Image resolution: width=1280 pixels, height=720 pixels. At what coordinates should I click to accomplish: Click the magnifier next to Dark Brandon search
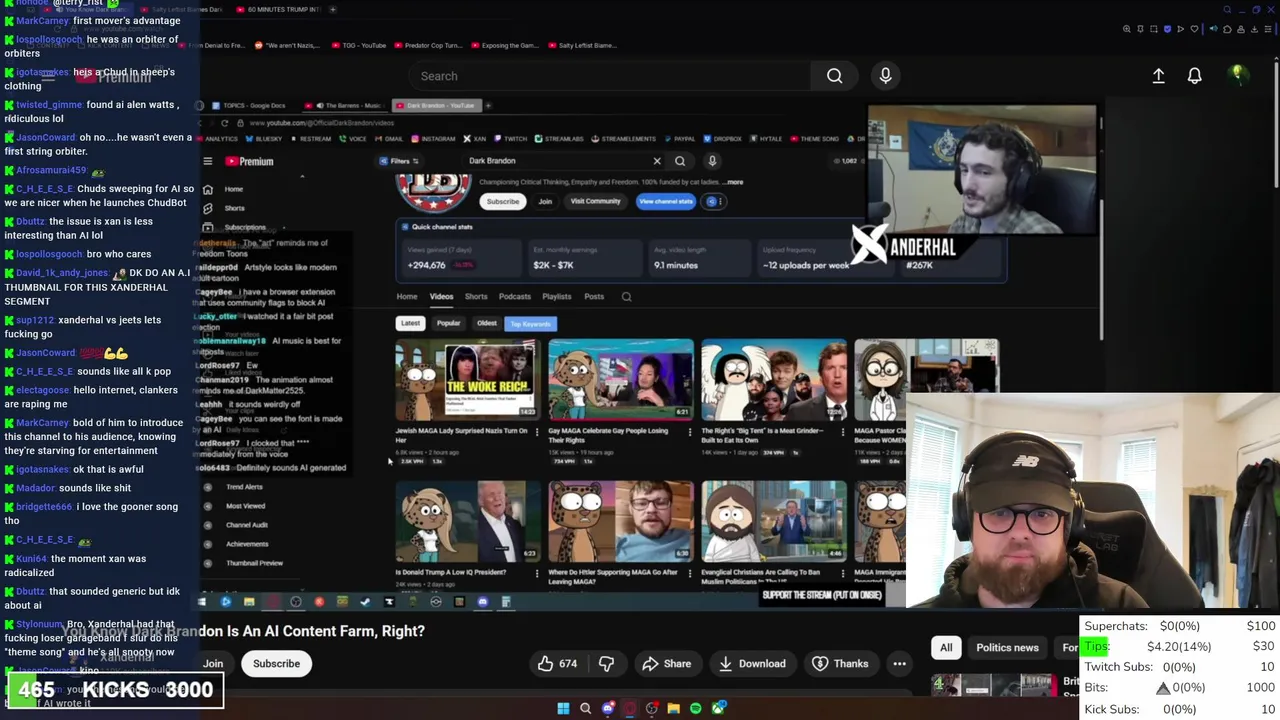click(680, 161)
